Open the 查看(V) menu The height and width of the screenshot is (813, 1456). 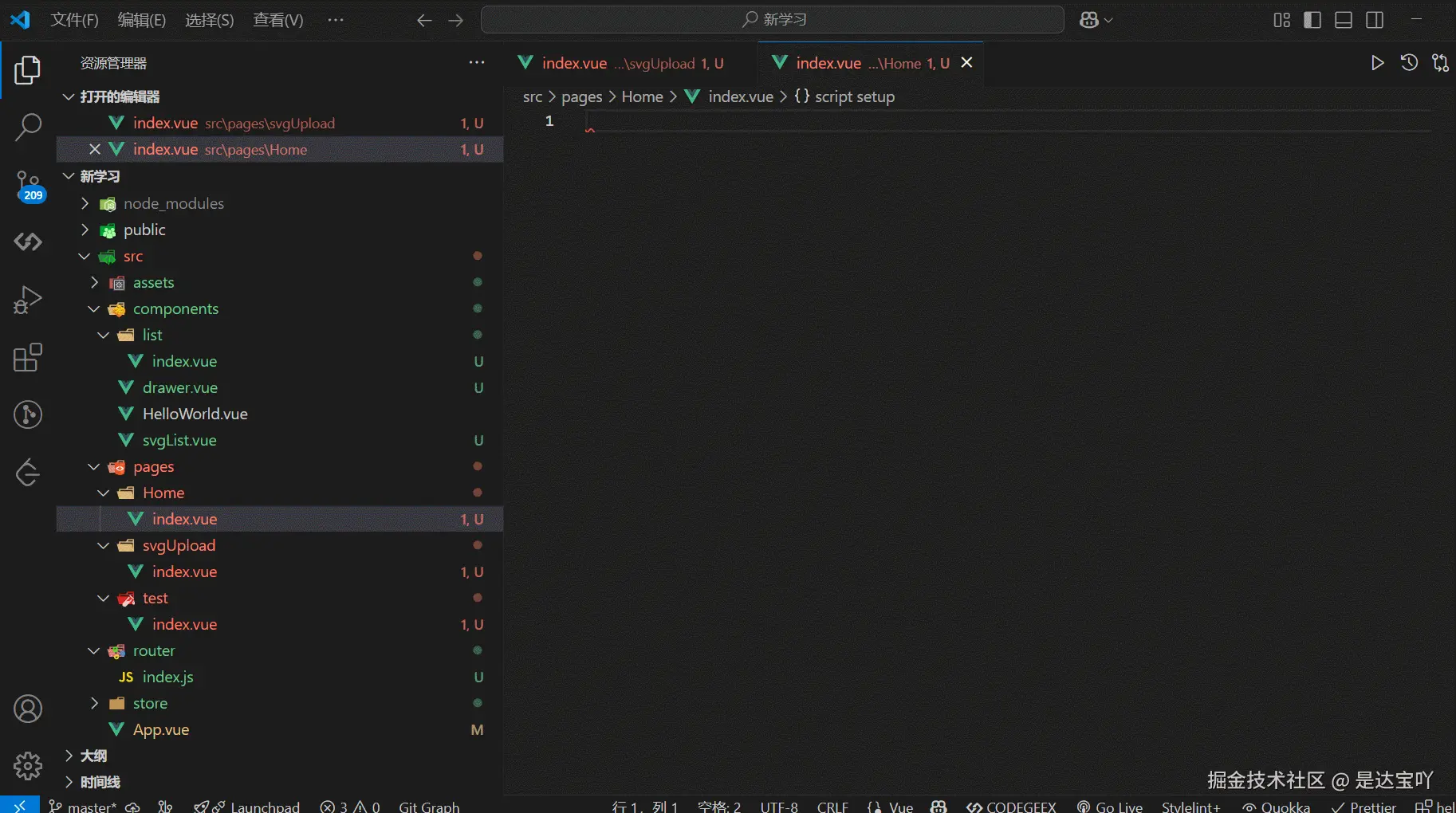tap(278, 20)
